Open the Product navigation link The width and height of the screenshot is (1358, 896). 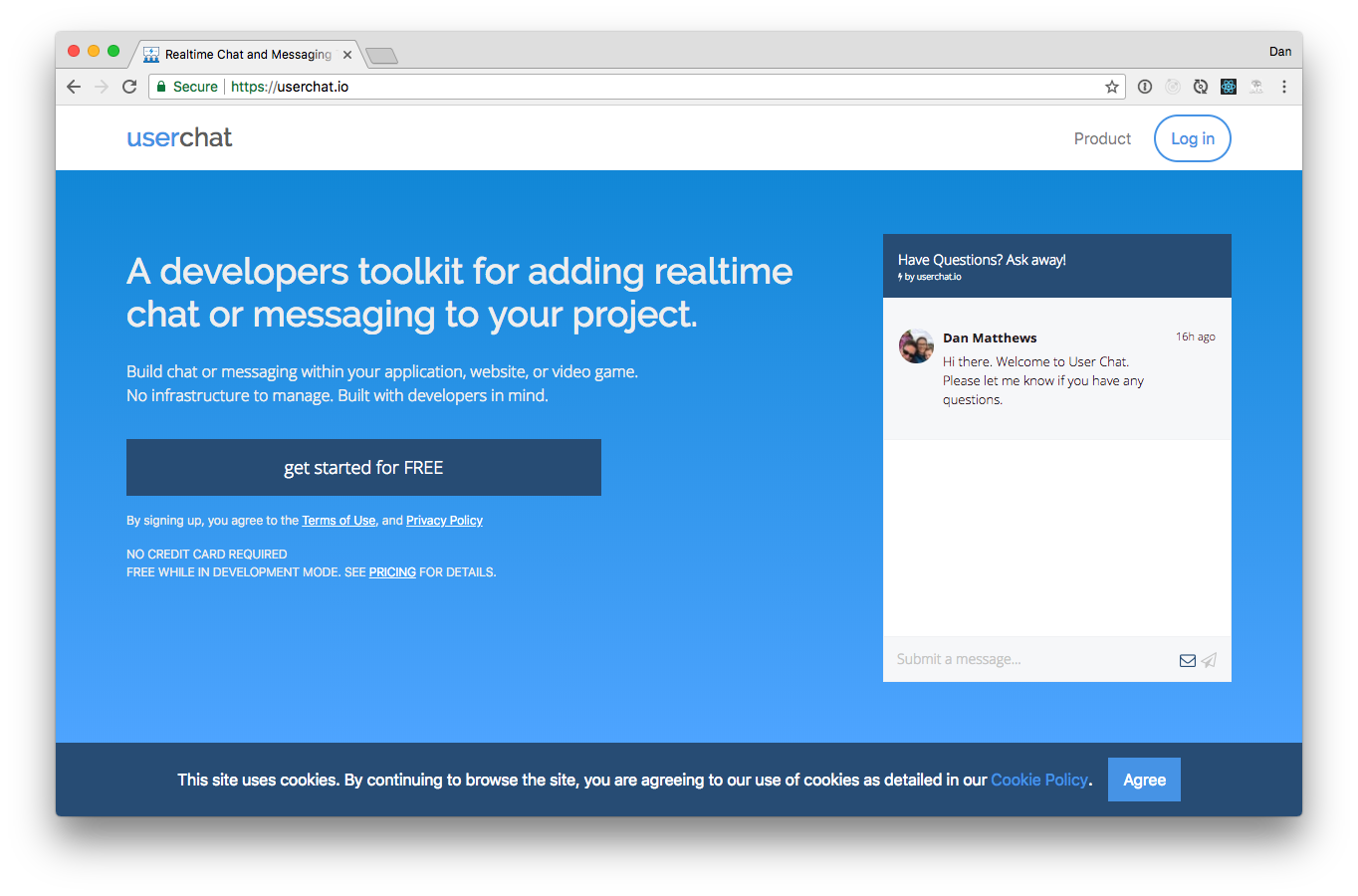(x=1102, y=138)
